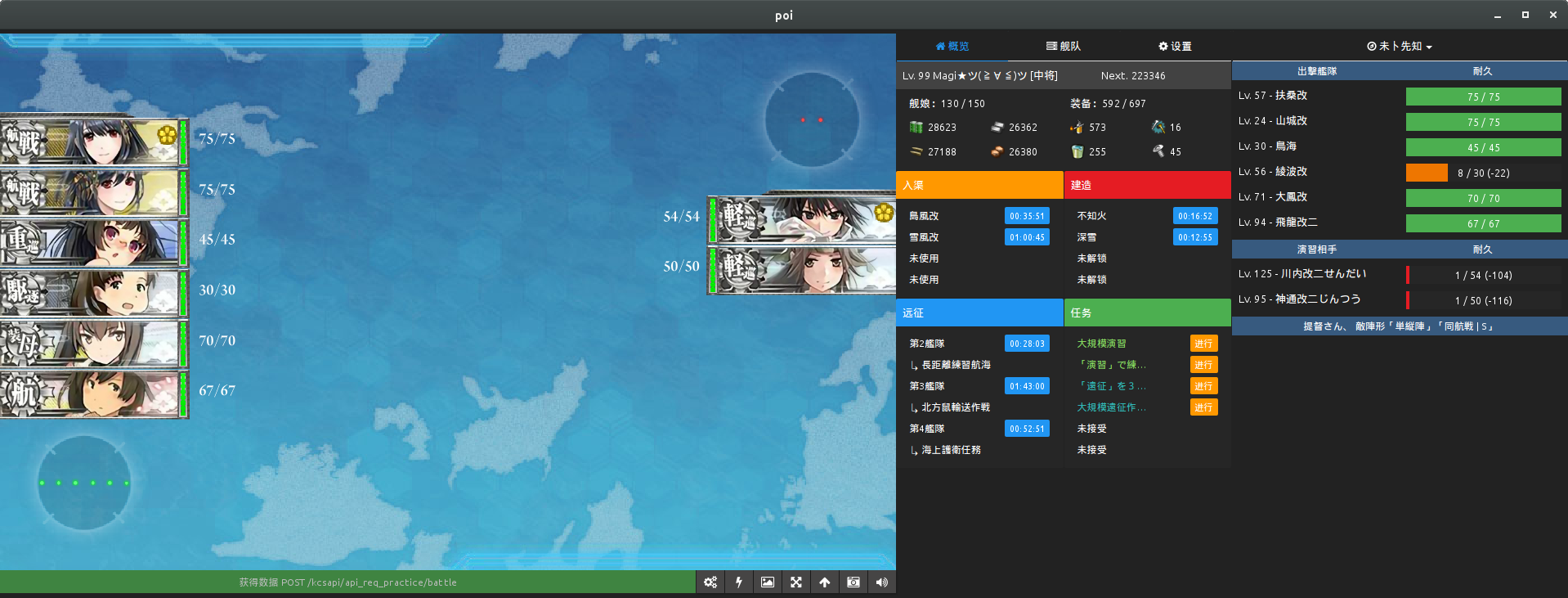
Task: Click the orange HP bar of 綾波改
Action: pos(1427,173)
